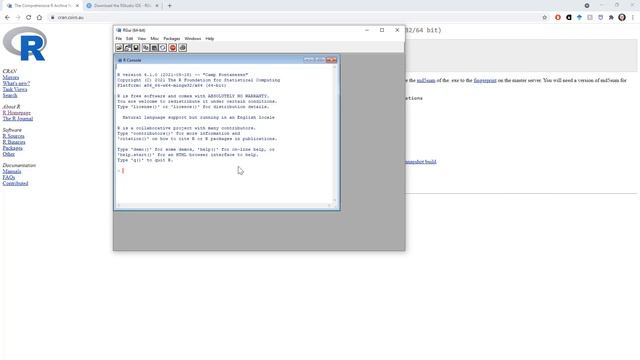Open the R Sources link
640x360 pixels.
(13, 136)
